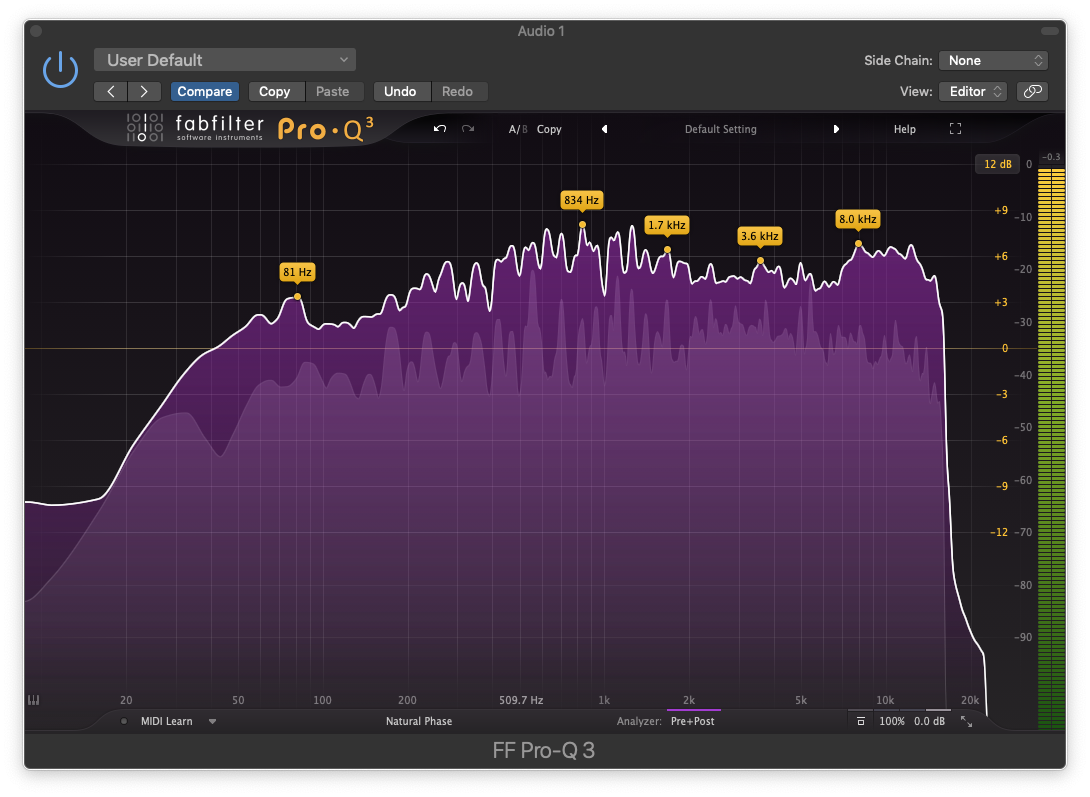This screenshot has width=1090, height=797.
Task: Open the Help menu
Action: (x=904, y=129)
